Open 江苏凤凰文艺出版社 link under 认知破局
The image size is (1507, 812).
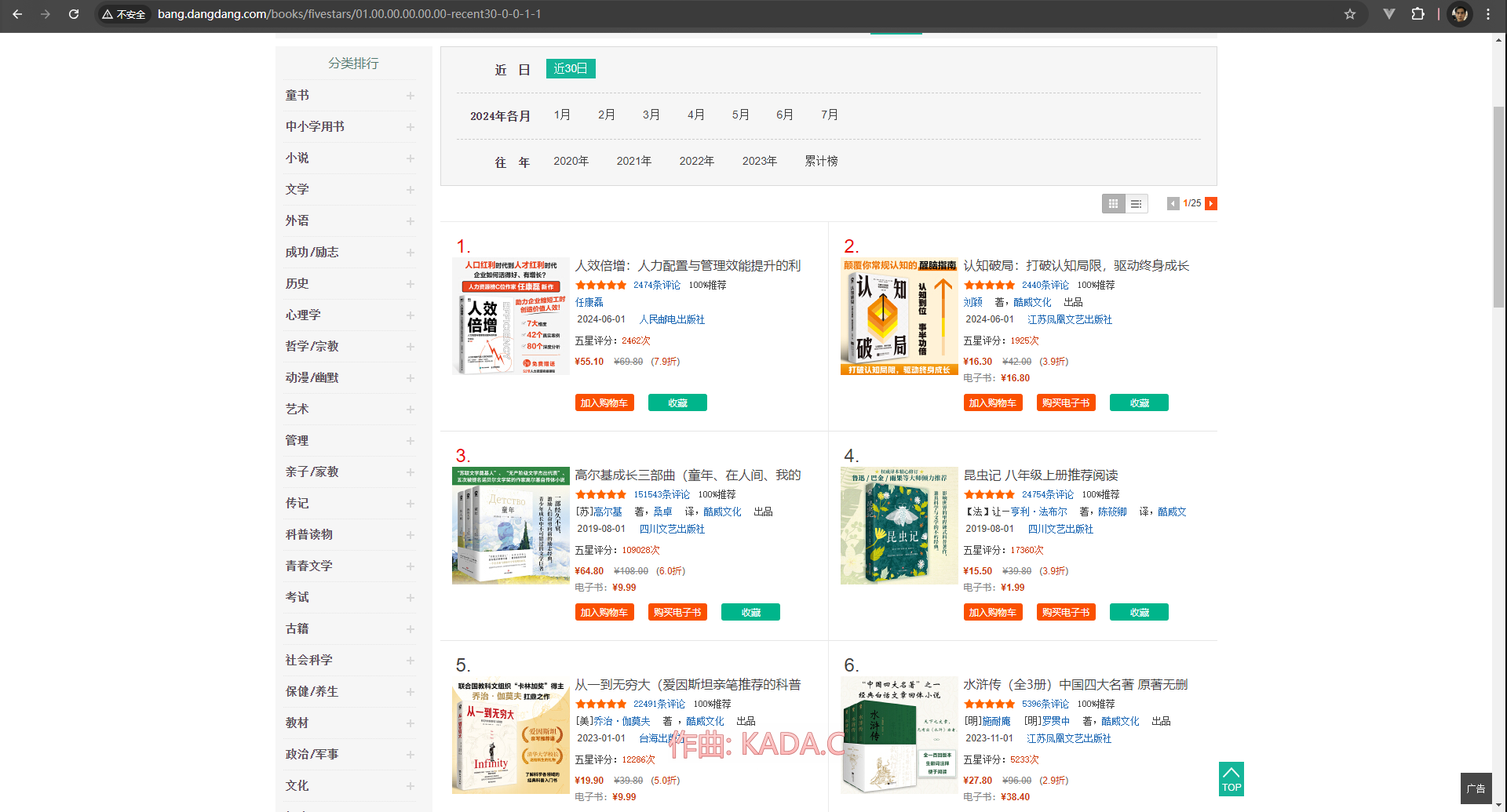[x=1070, y=319]
